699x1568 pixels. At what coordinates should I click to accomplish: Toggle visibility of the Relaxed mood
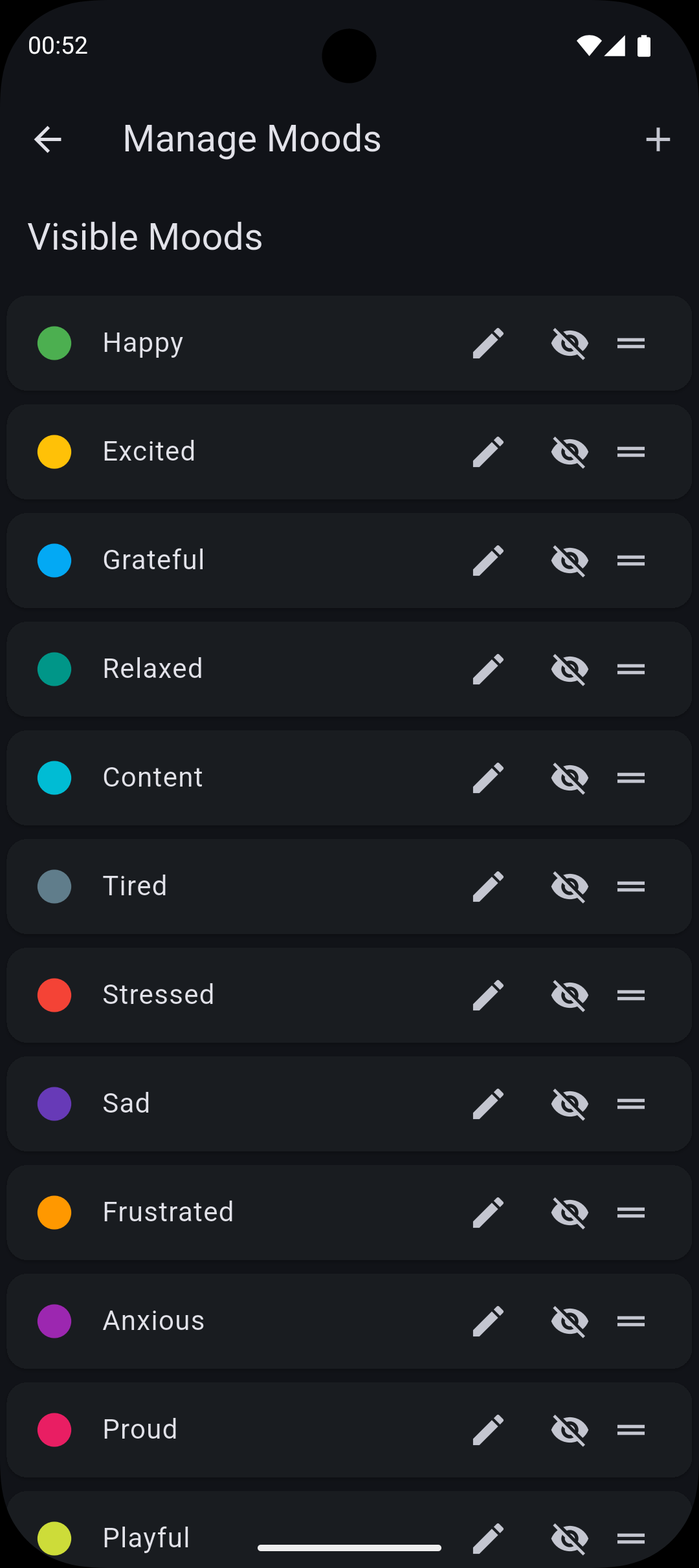570,669
